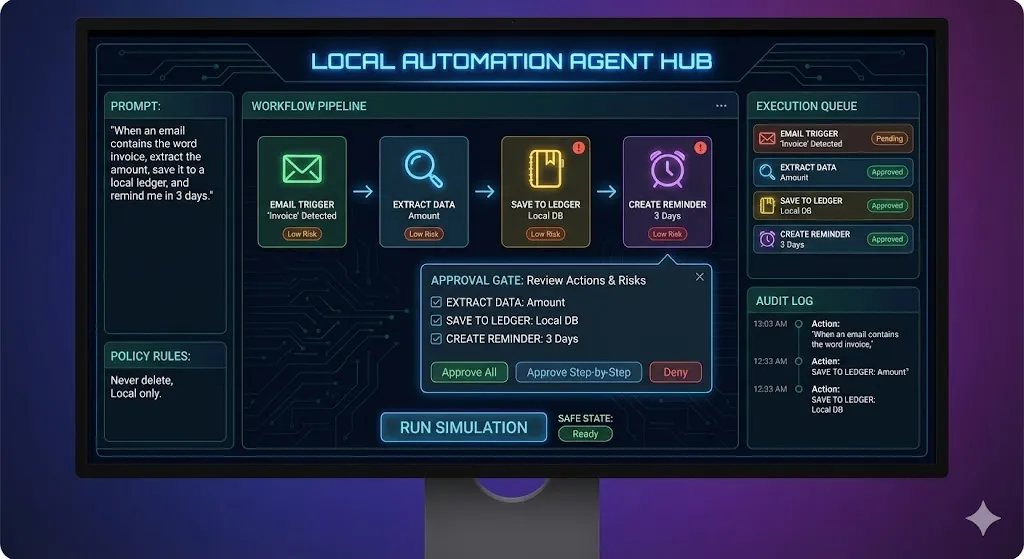The height and width of the screenshot is (559, 1024).
Task: Click the Ready safe state badge
Action: coord(585,434)
